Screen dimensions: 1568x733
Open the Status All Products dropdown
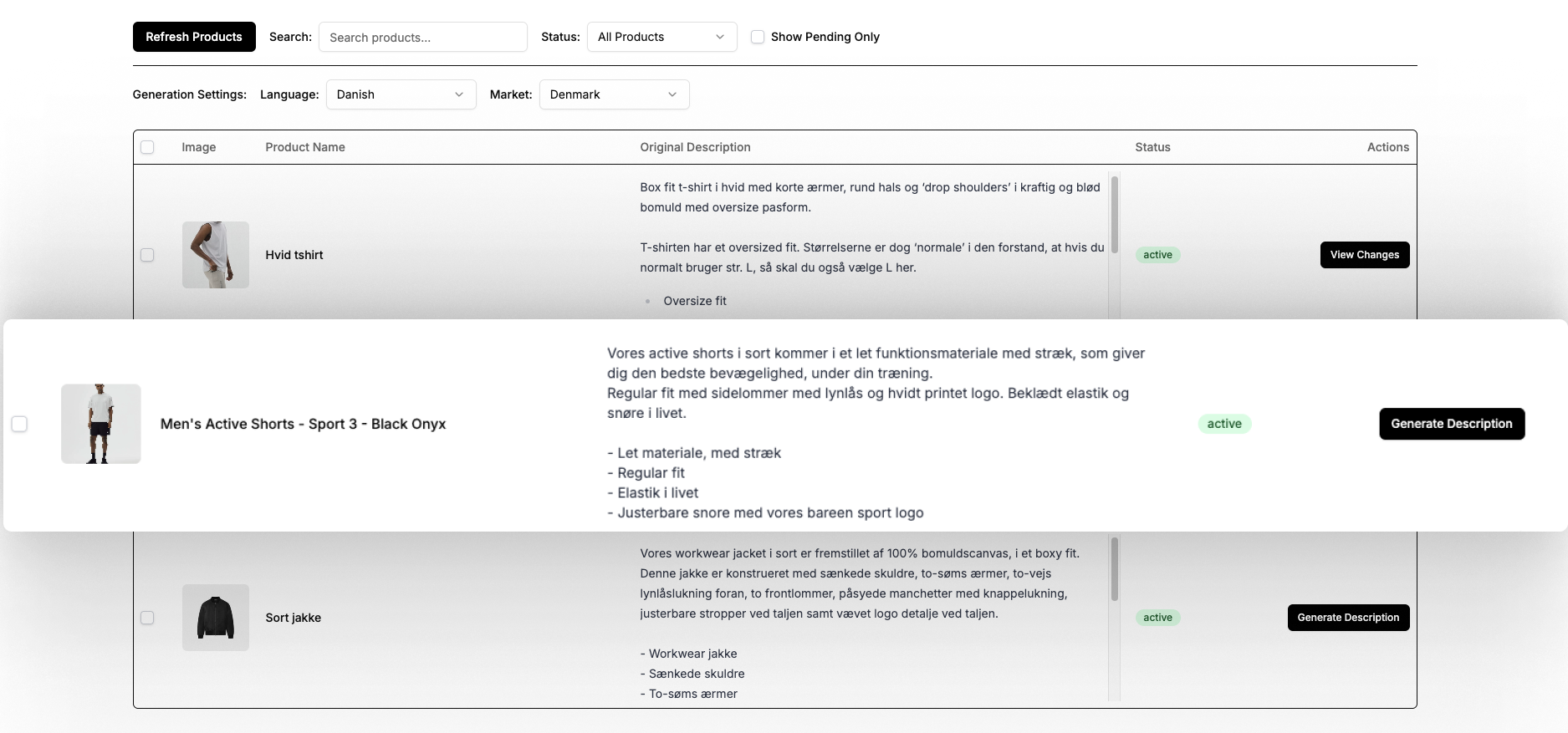[x=661, y=37]
